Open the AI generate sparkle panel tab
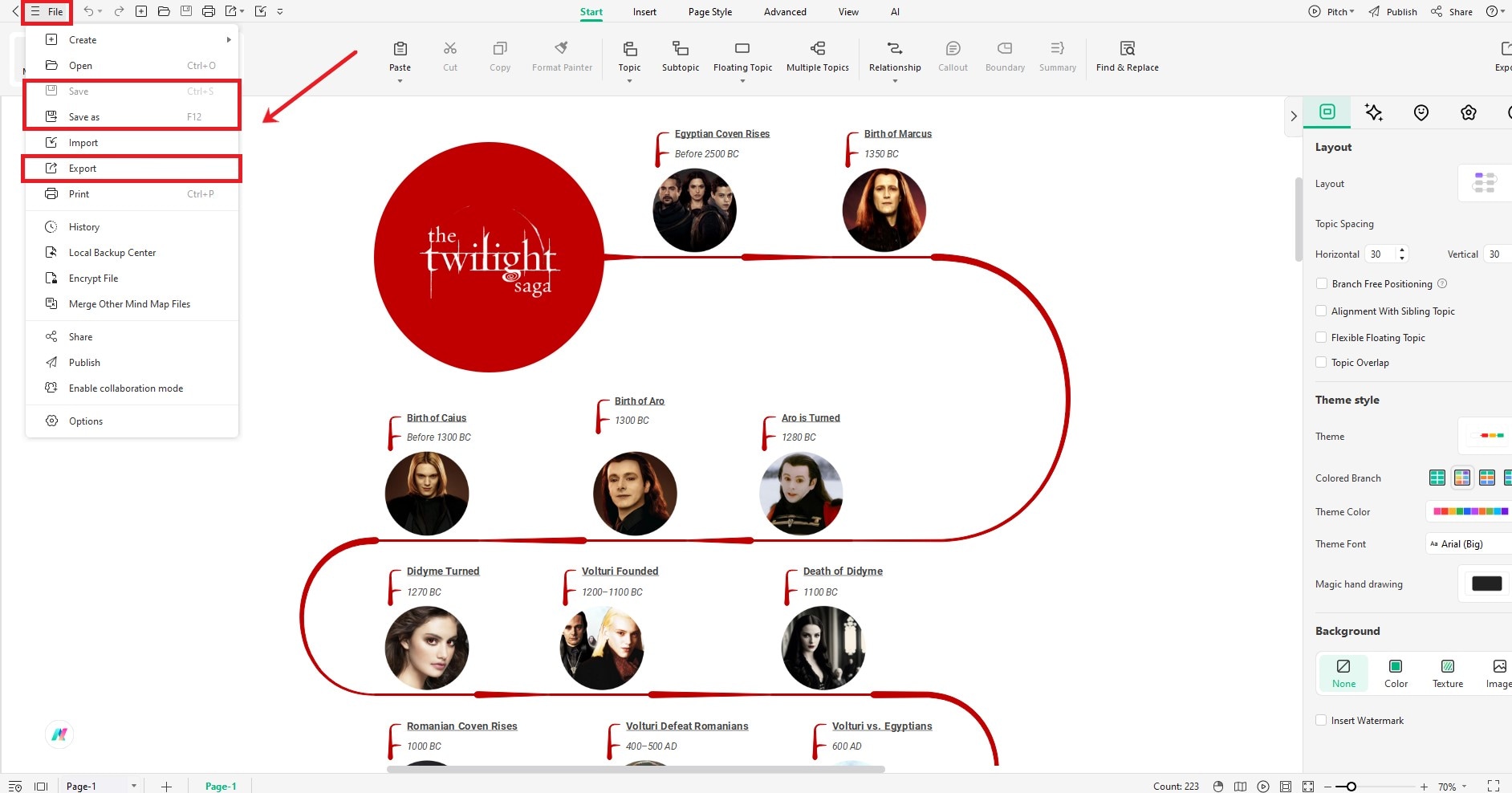 [x=1374, y=112]
